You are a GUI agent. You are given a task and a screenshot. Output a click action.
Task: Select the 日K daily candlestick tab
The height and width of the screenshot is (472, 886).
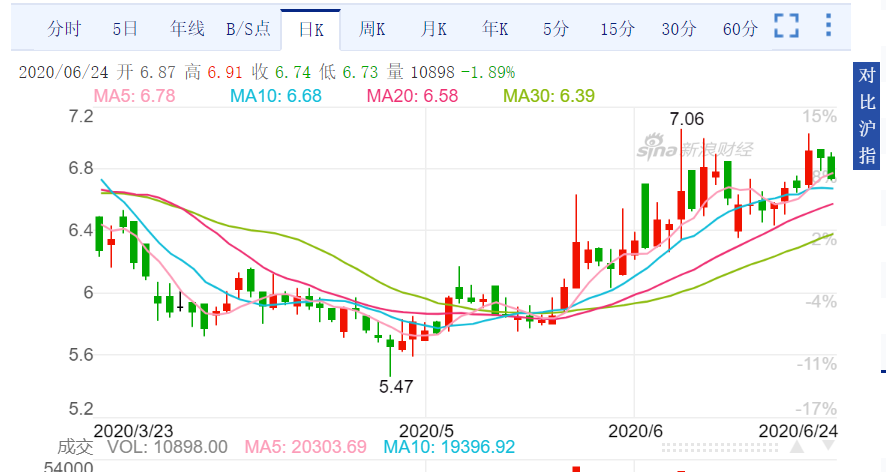pyautogui.click(x=311, y=29)
